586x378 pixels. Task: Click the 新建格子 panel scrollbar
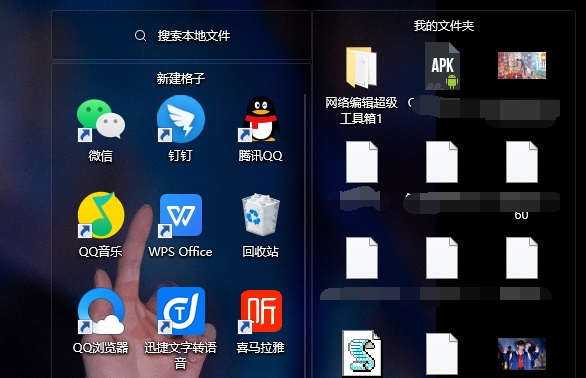305,236
